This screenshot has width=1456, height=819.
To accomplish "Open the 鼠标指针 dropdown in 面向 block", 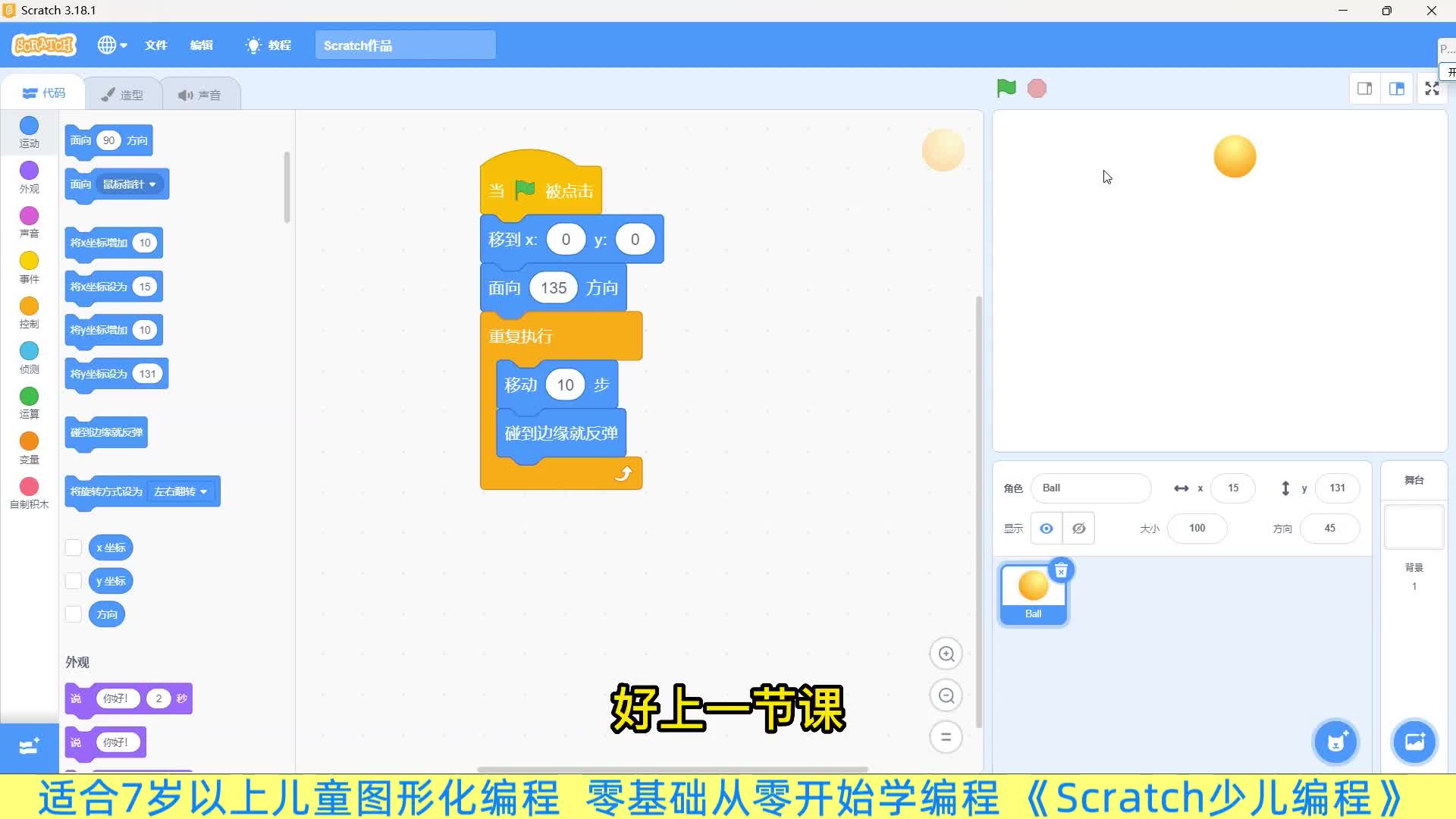I will point(129,184).
